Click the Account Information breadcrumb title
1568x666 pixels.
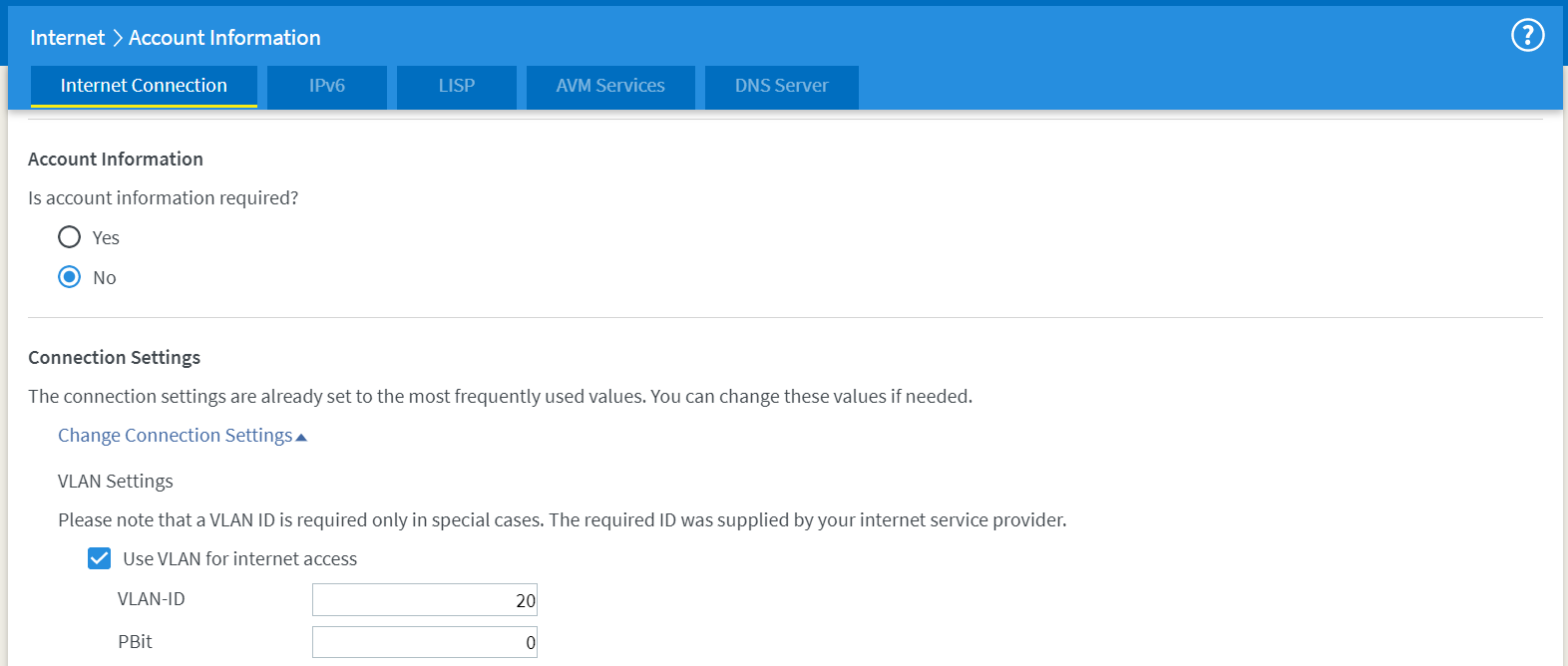(x=224, y=38)
